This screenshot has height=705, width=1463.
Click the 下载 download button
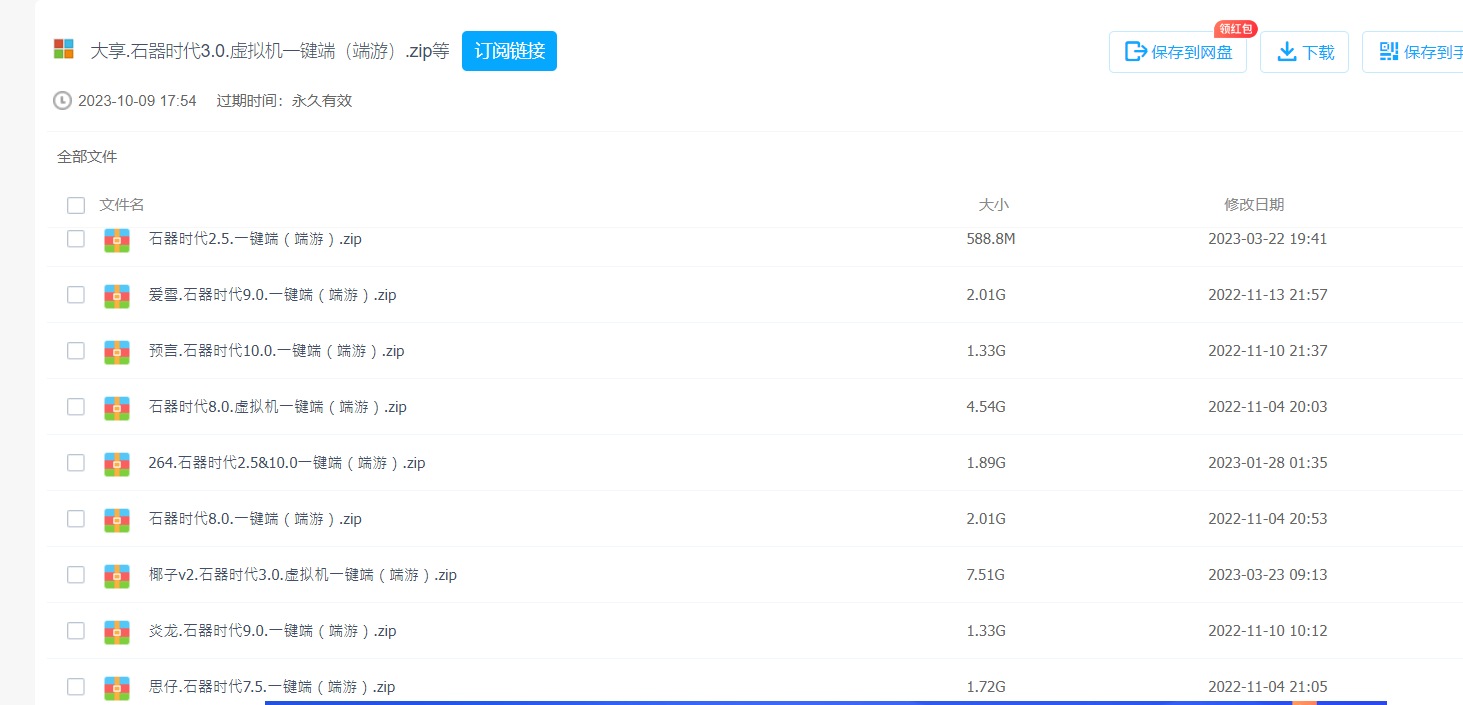pos(1304,52)
